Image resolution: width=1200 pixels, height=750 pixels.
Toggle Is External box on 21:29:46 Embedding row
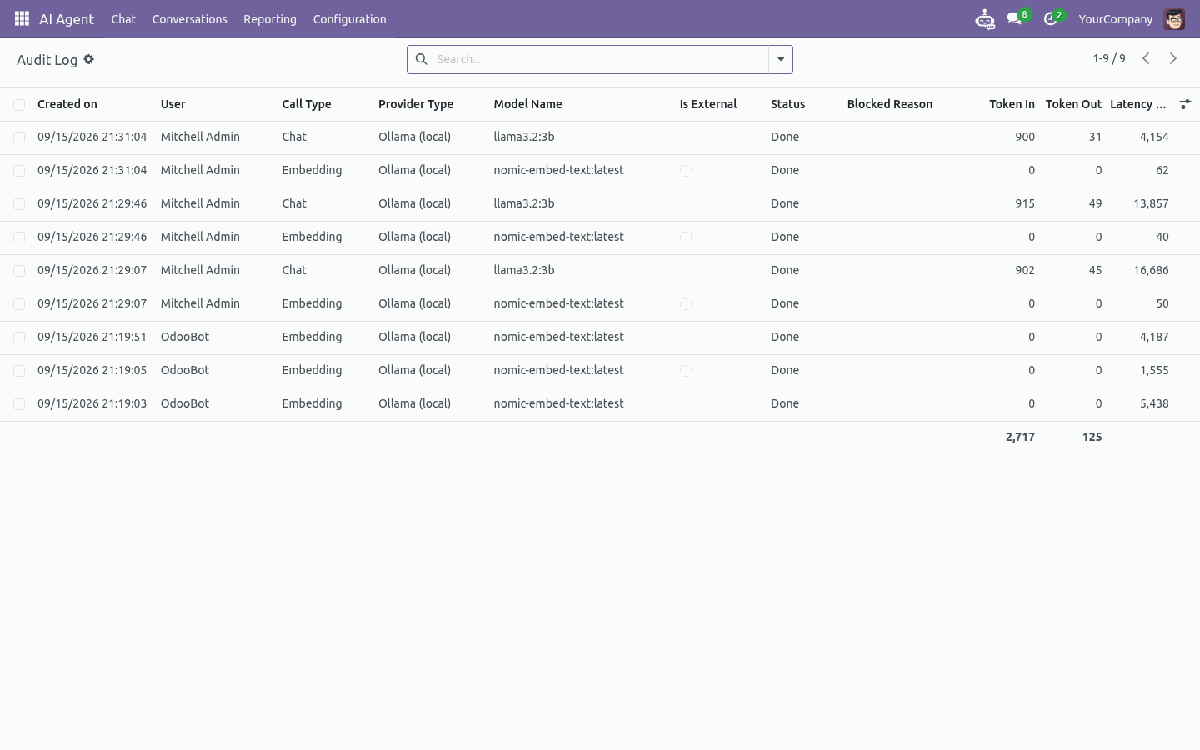coord(686,238)
